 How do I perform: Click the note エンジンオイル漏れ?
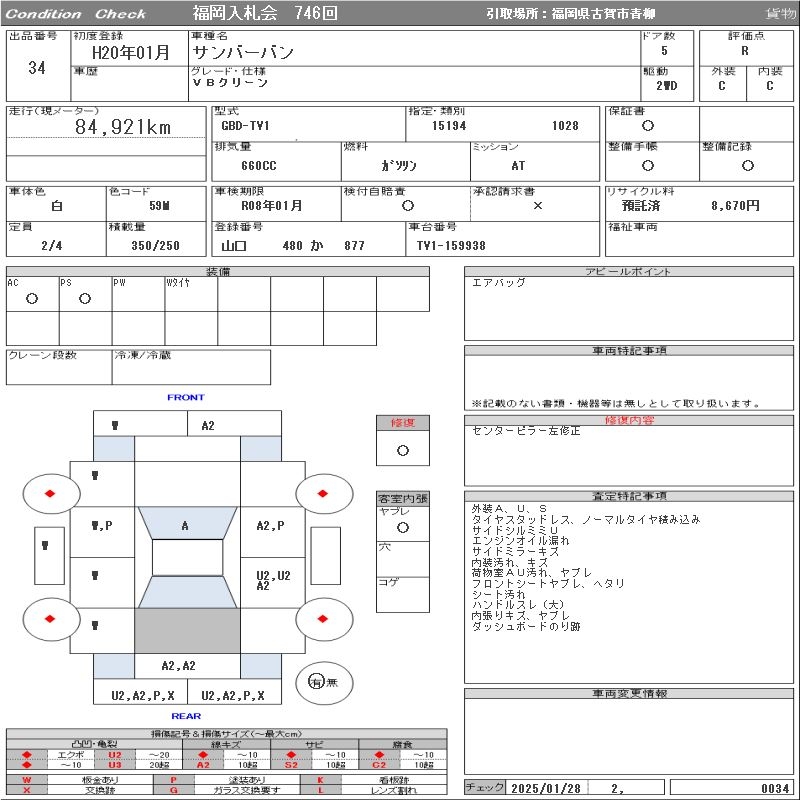point(520,541)
